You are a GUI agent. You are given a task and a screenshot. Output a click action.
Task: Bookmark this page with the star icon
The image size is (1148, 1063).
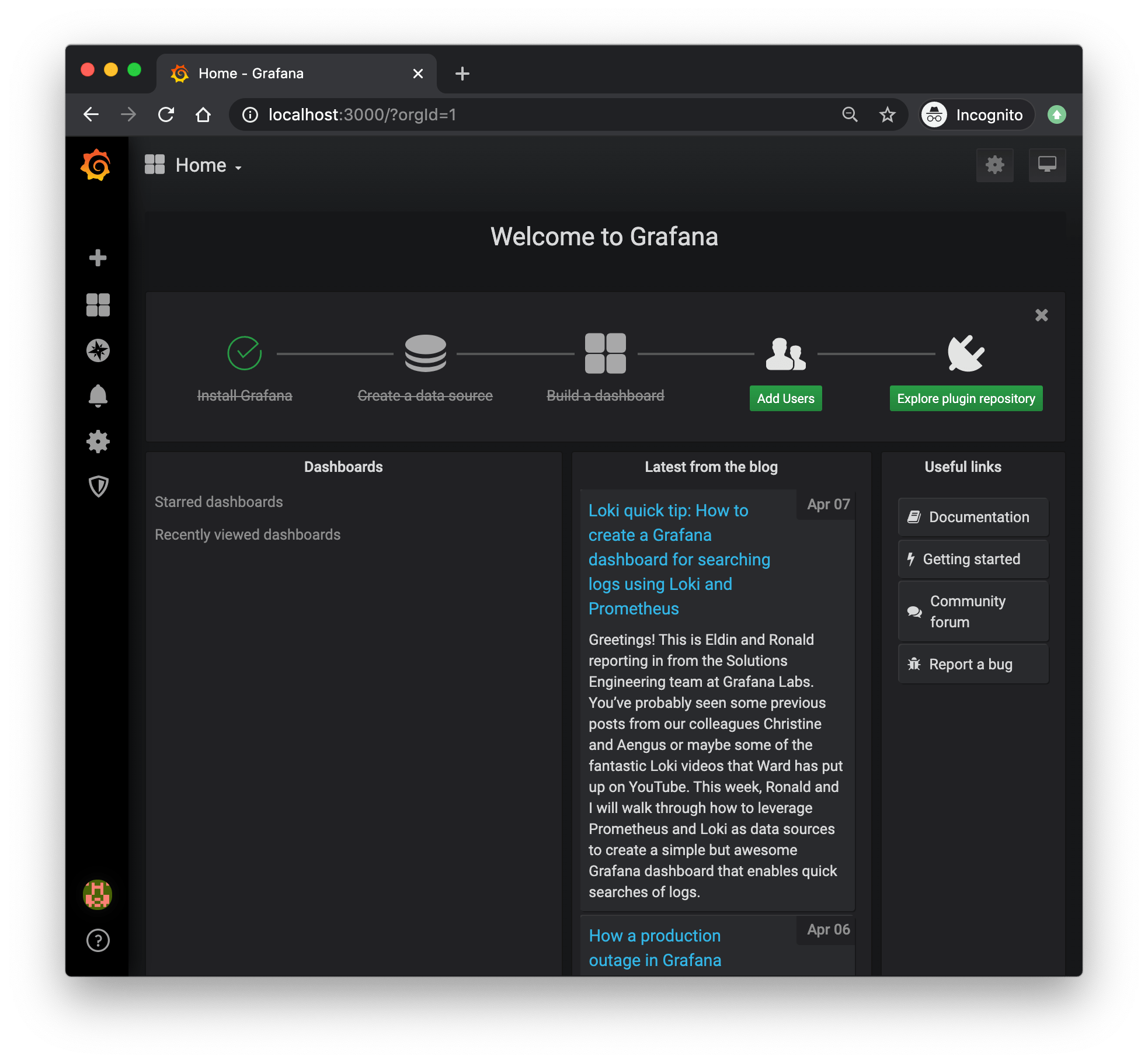888,114
